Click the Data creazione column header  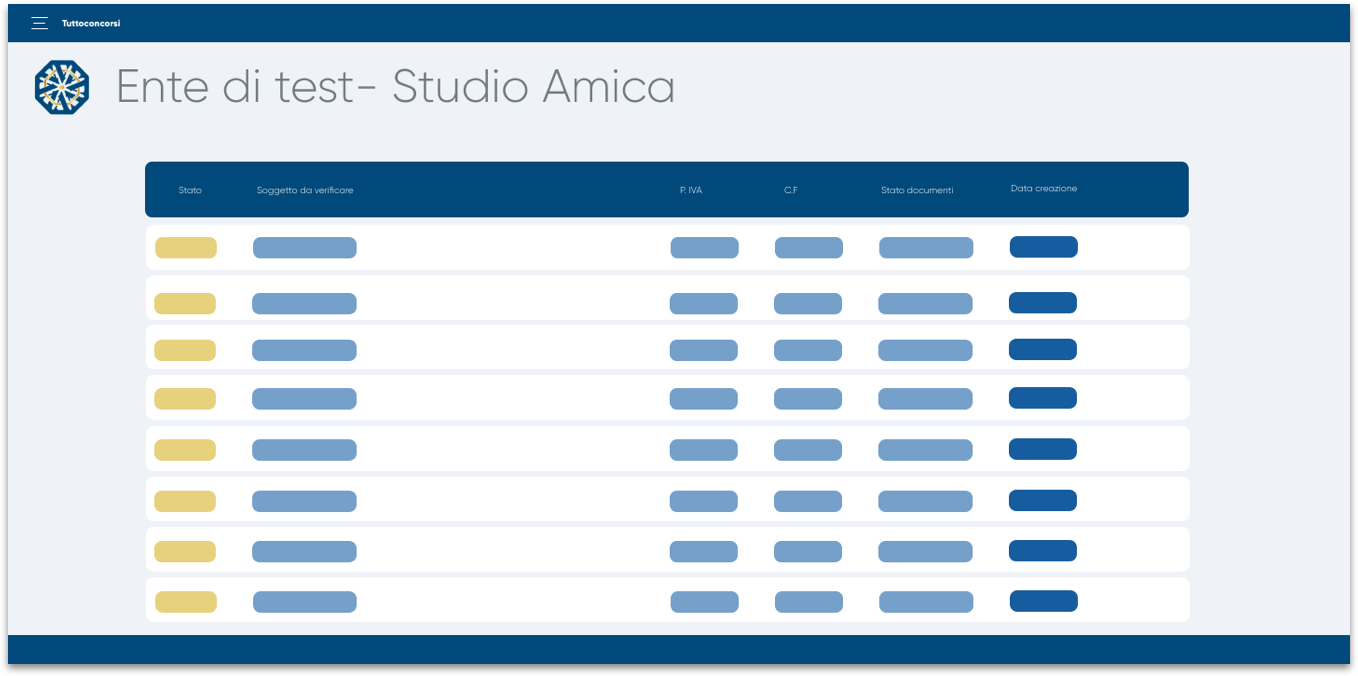pos(1044,188)
